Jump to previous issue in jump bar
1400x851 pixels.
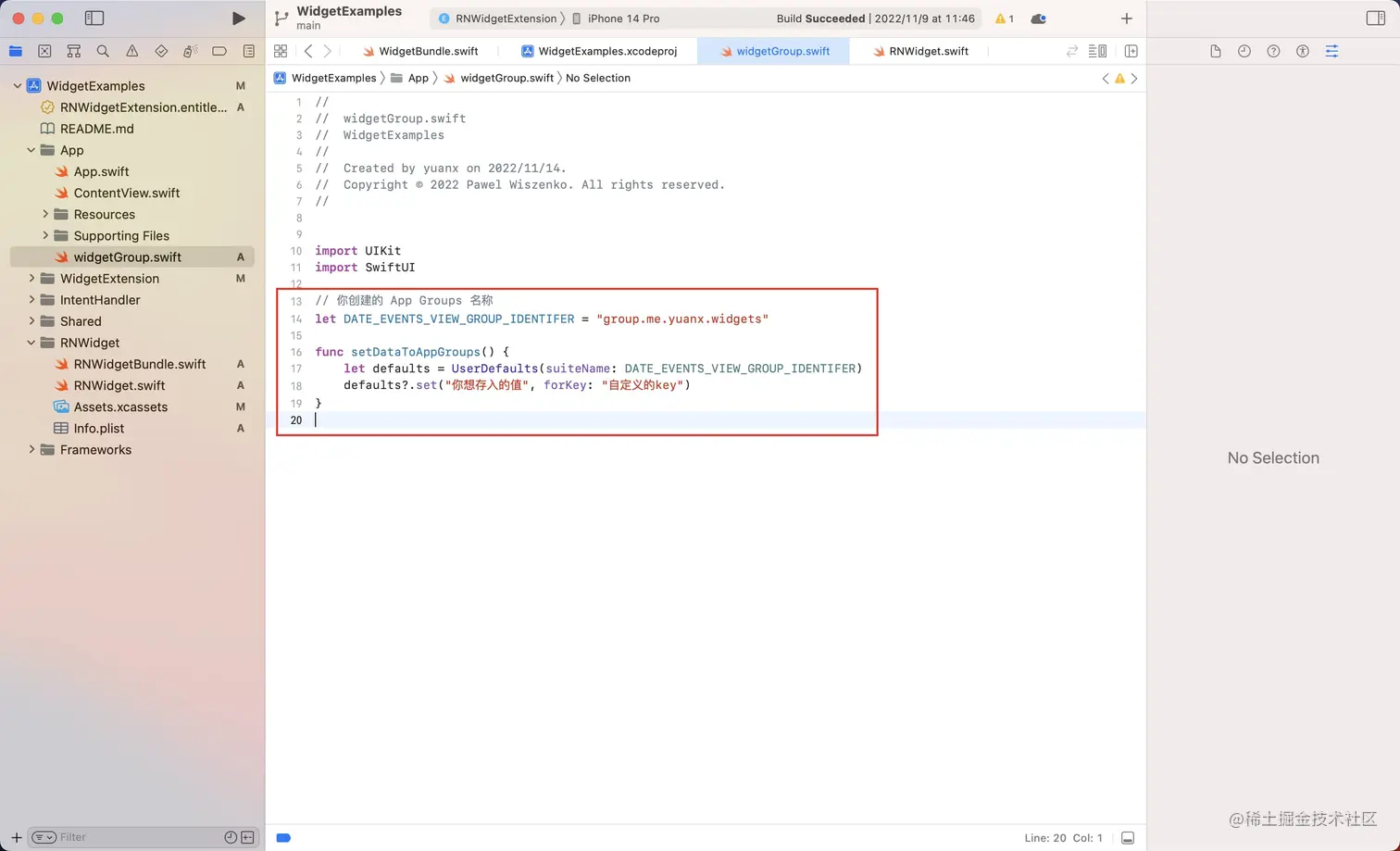point(1106,79)
